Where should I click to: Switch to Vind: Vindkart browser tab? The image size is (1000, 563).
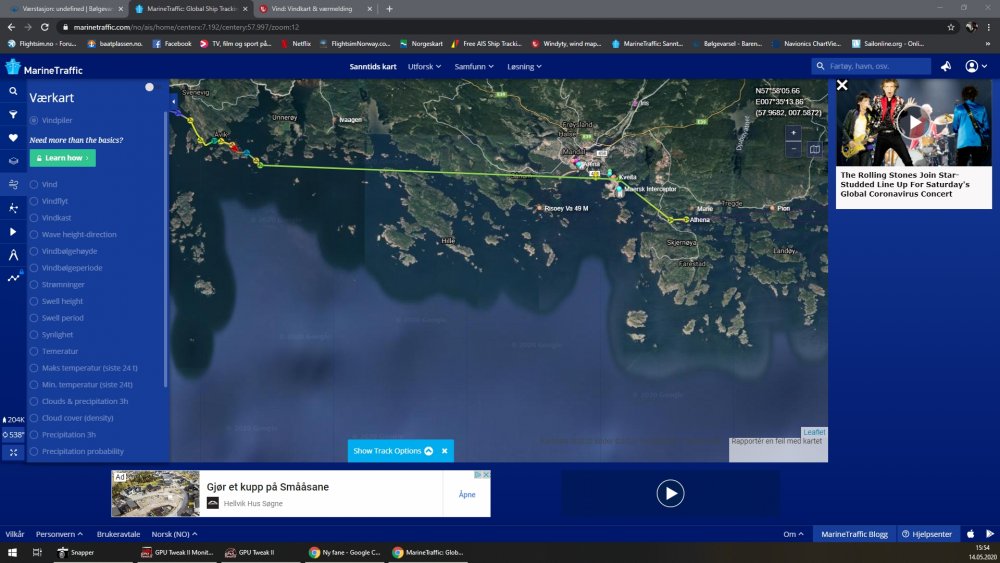click(316, 9)
